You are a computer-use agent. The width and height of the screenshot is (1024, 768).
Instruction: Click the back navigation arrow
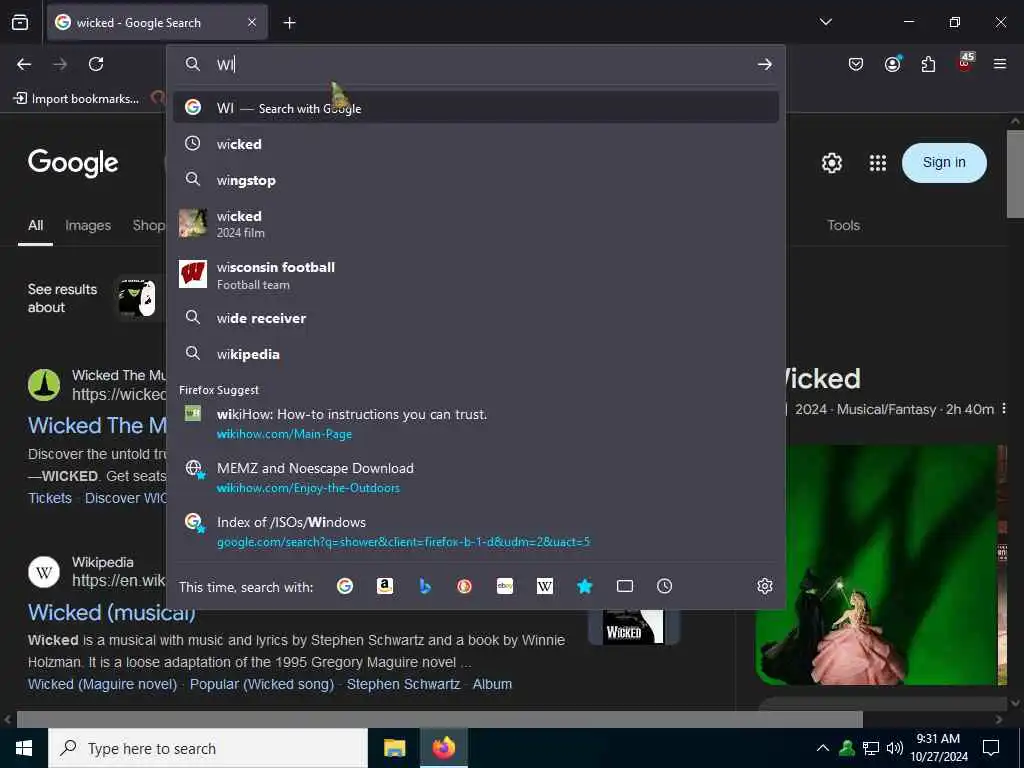[x=24, y=64]
